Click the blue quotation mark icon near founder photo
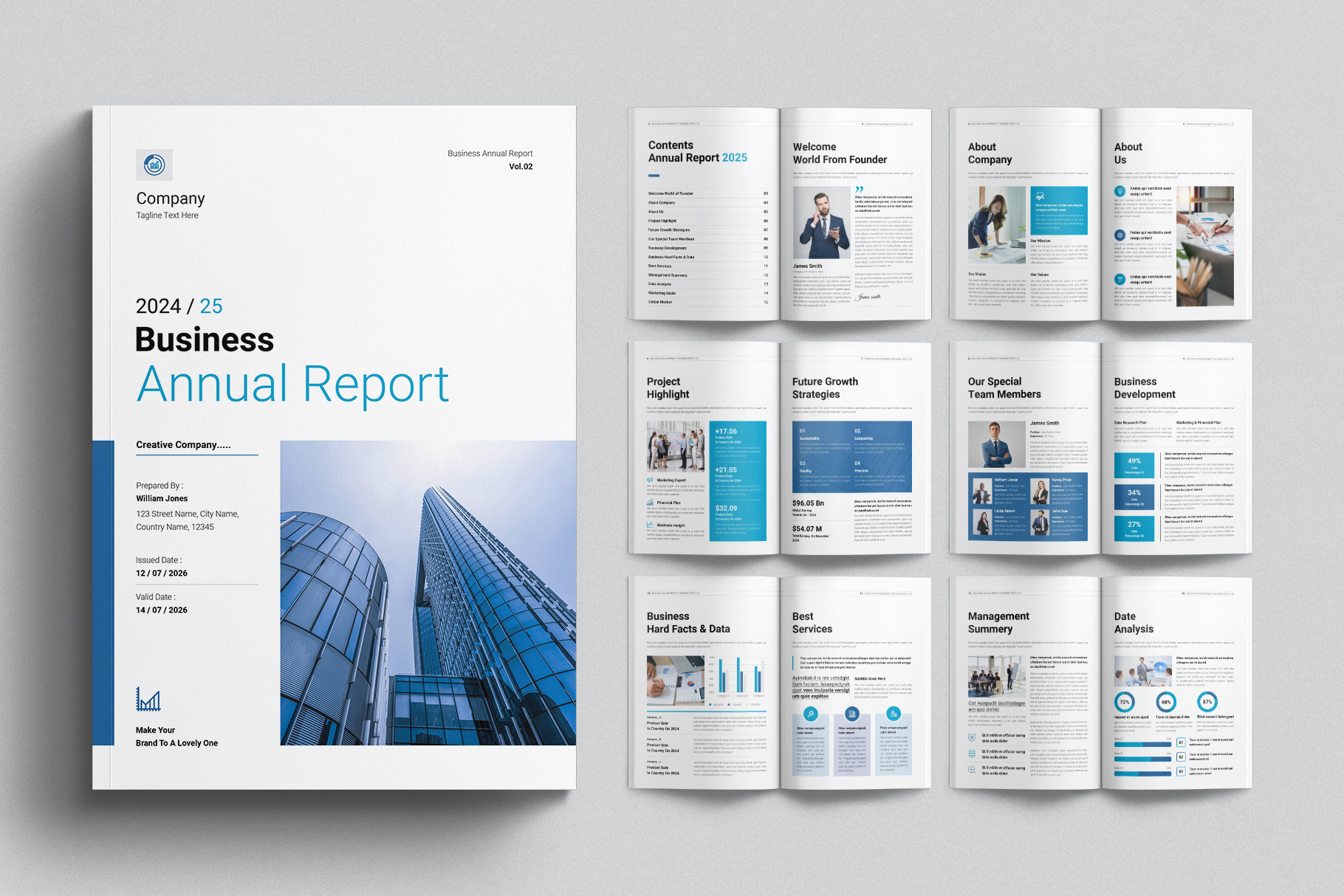Viewport: 1344px width, 896px height. 859,190
